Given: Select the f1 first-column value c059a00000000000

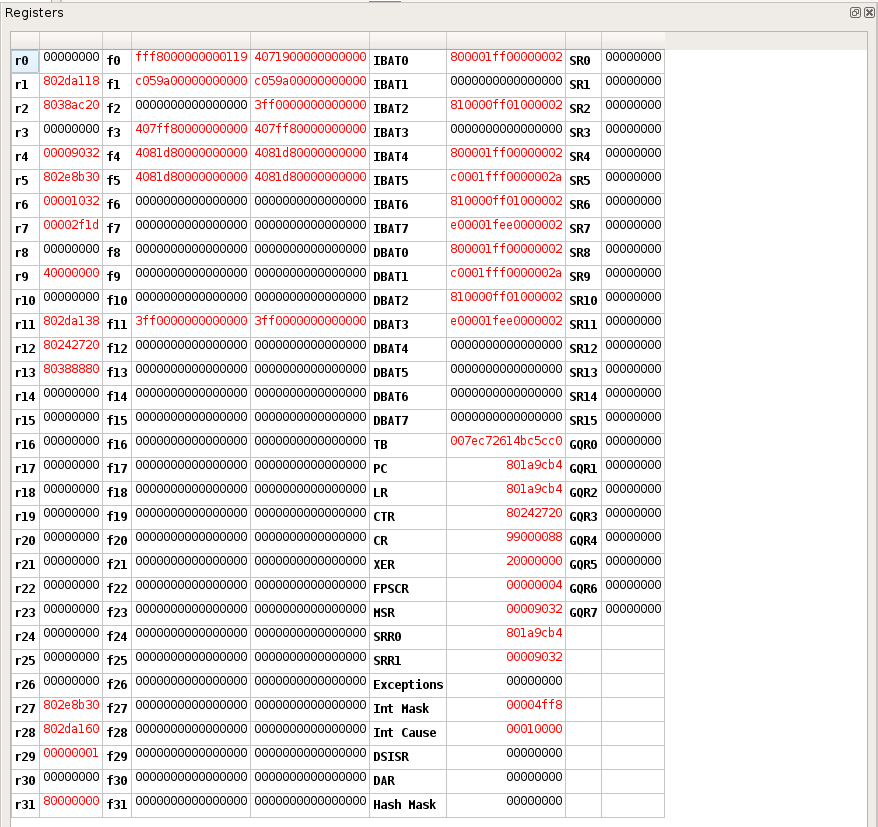Looking at the screenshot, I should pyautogui.click(x=191, y=81).
